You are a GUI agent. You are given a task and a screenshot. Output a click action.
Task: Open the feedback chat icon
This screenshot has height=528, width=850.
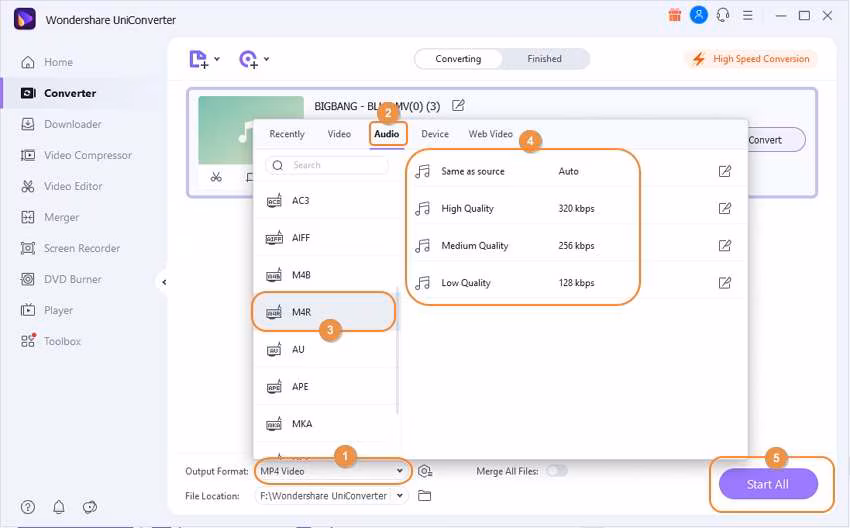tap(89, 507)
